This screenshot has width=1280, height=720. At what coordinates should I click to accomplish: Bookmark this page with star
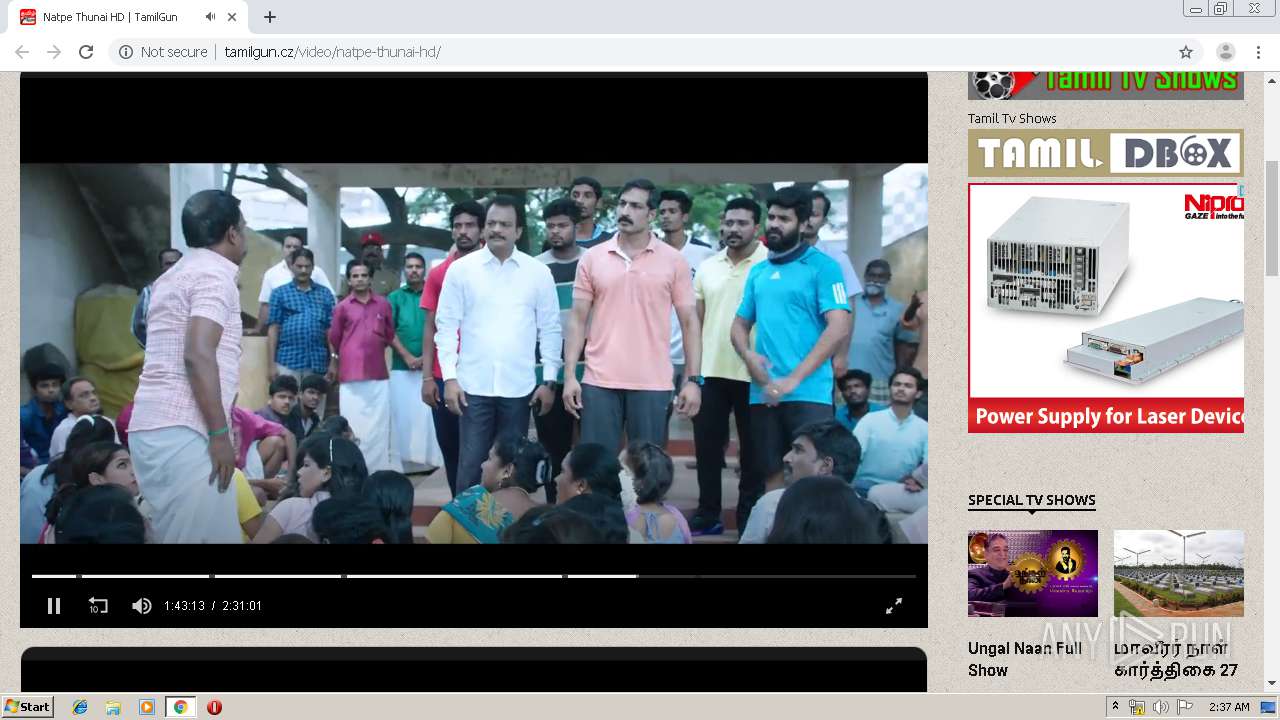tap(1186, 52)
